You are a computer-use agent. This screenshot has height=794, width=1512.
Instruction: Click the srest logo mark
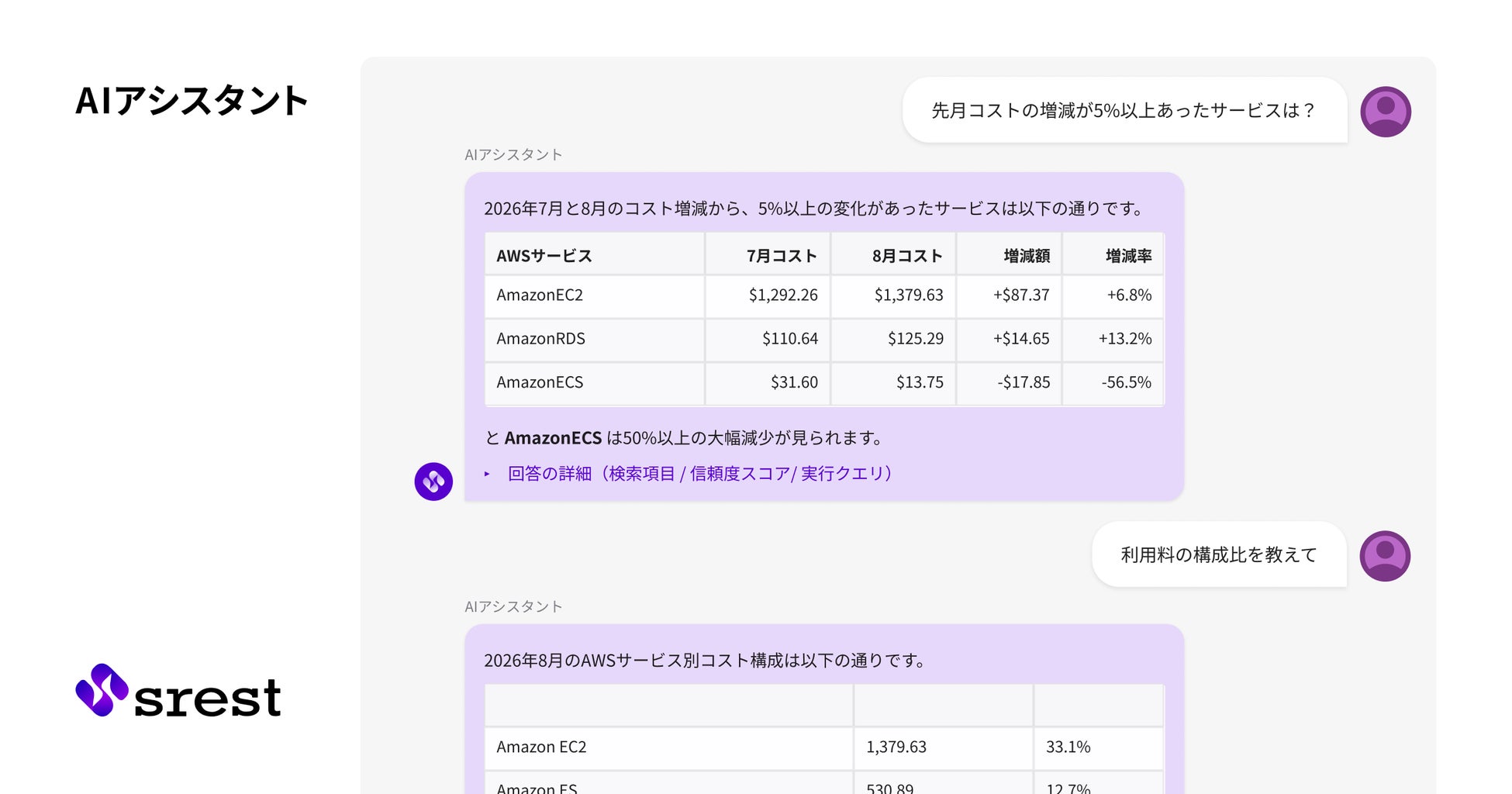102,690
